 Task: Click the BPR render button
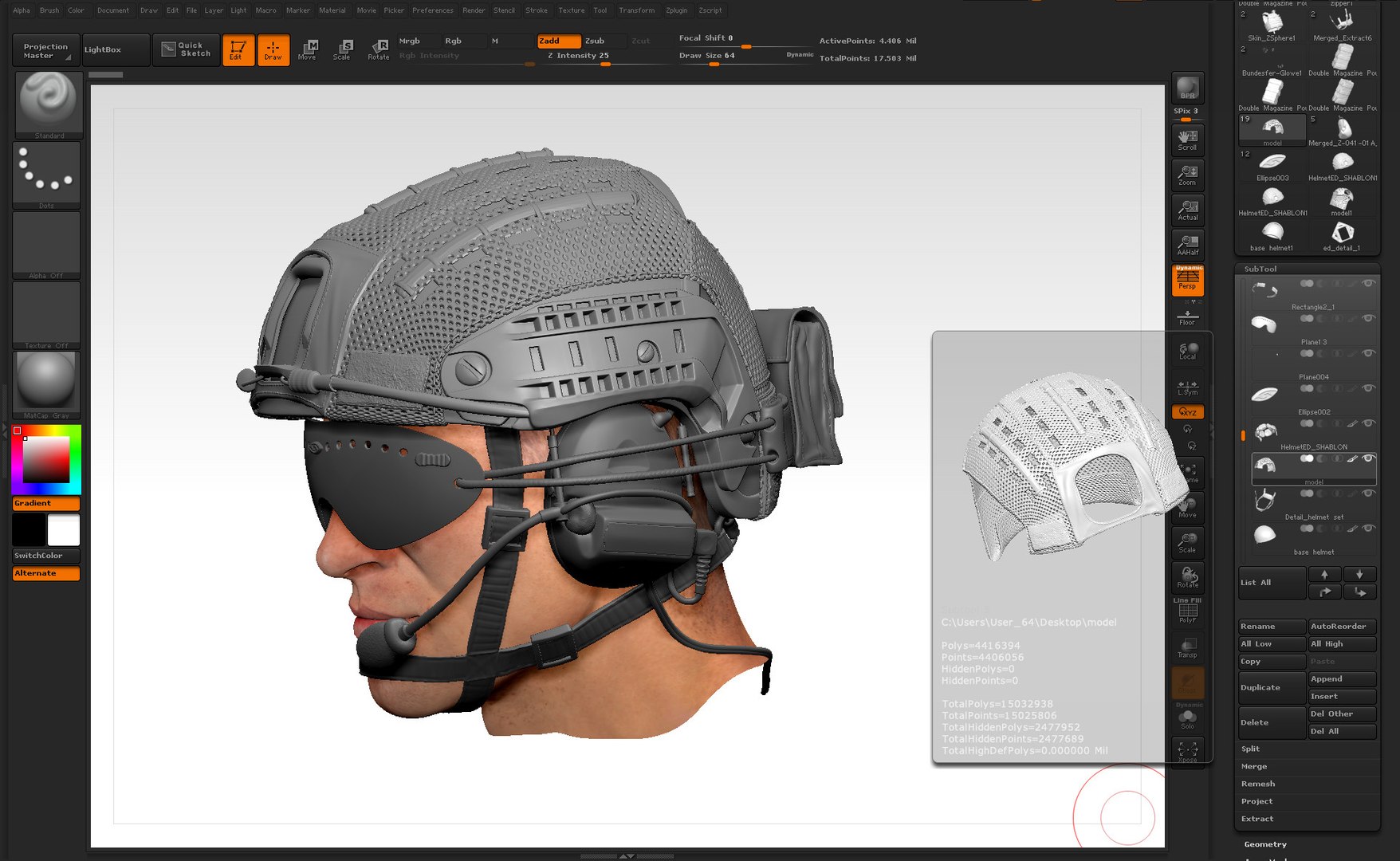1187,88
